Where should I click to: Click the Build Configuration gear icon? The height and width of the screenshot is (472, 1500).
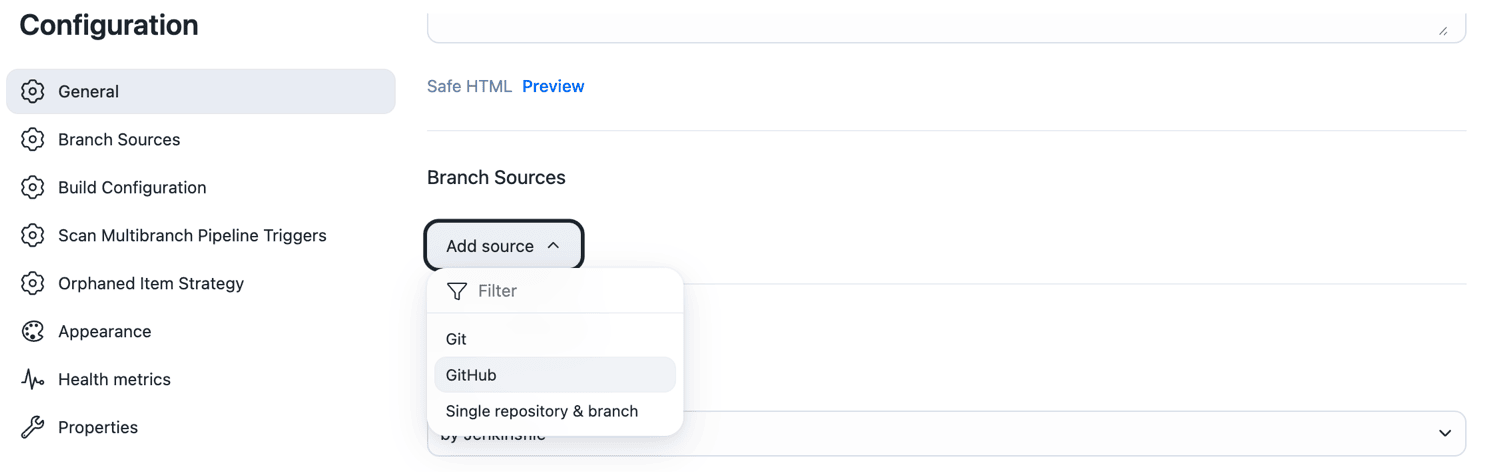point(33,187)
